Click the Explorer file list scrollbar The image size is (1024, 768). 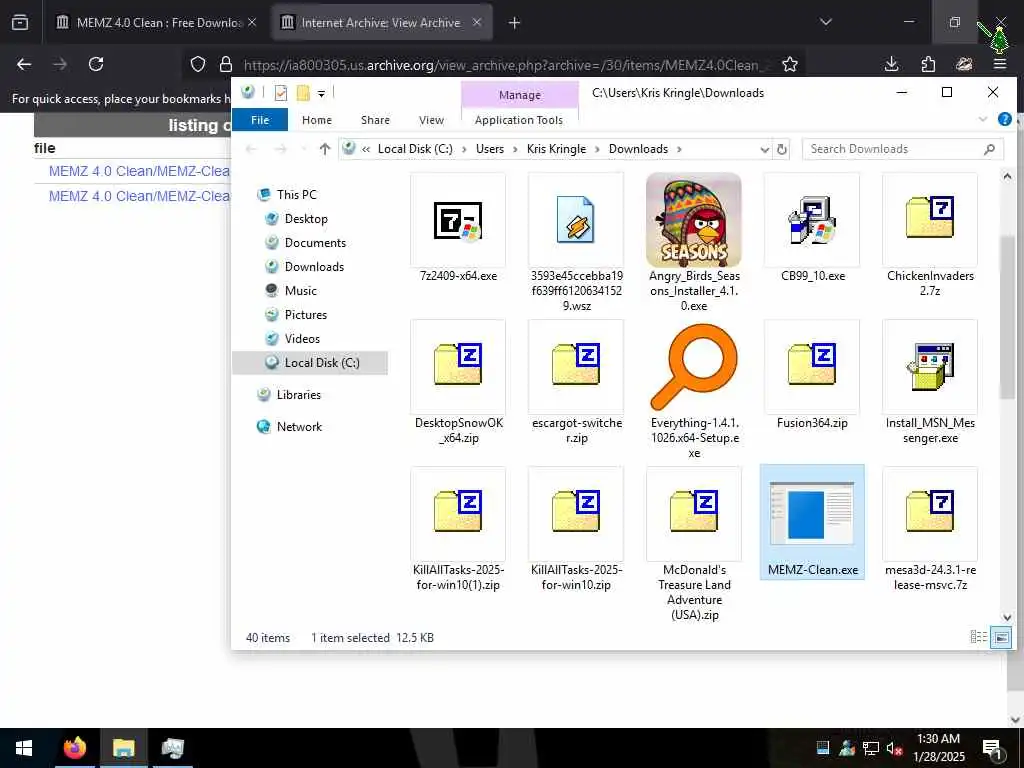(1006, 318)
